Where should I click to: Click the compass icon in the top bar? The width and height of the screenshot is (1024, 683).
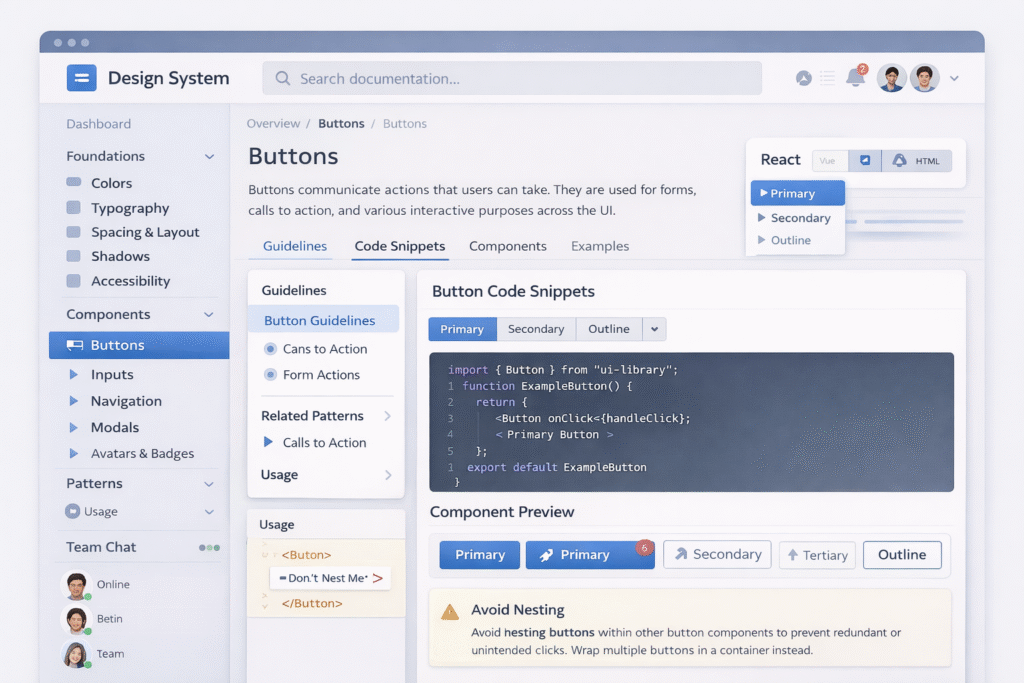pos(804,78)
